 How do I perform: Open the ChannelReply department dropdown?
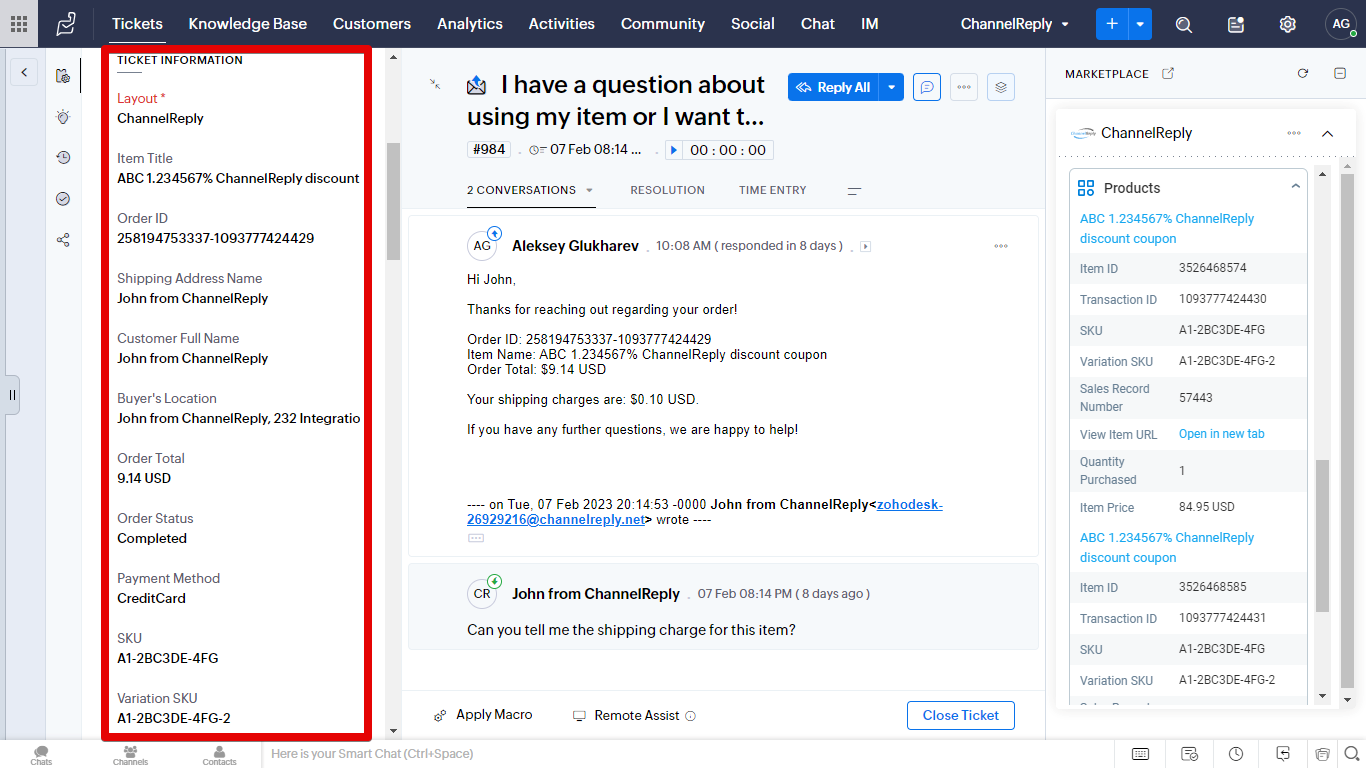(1015, 24)
